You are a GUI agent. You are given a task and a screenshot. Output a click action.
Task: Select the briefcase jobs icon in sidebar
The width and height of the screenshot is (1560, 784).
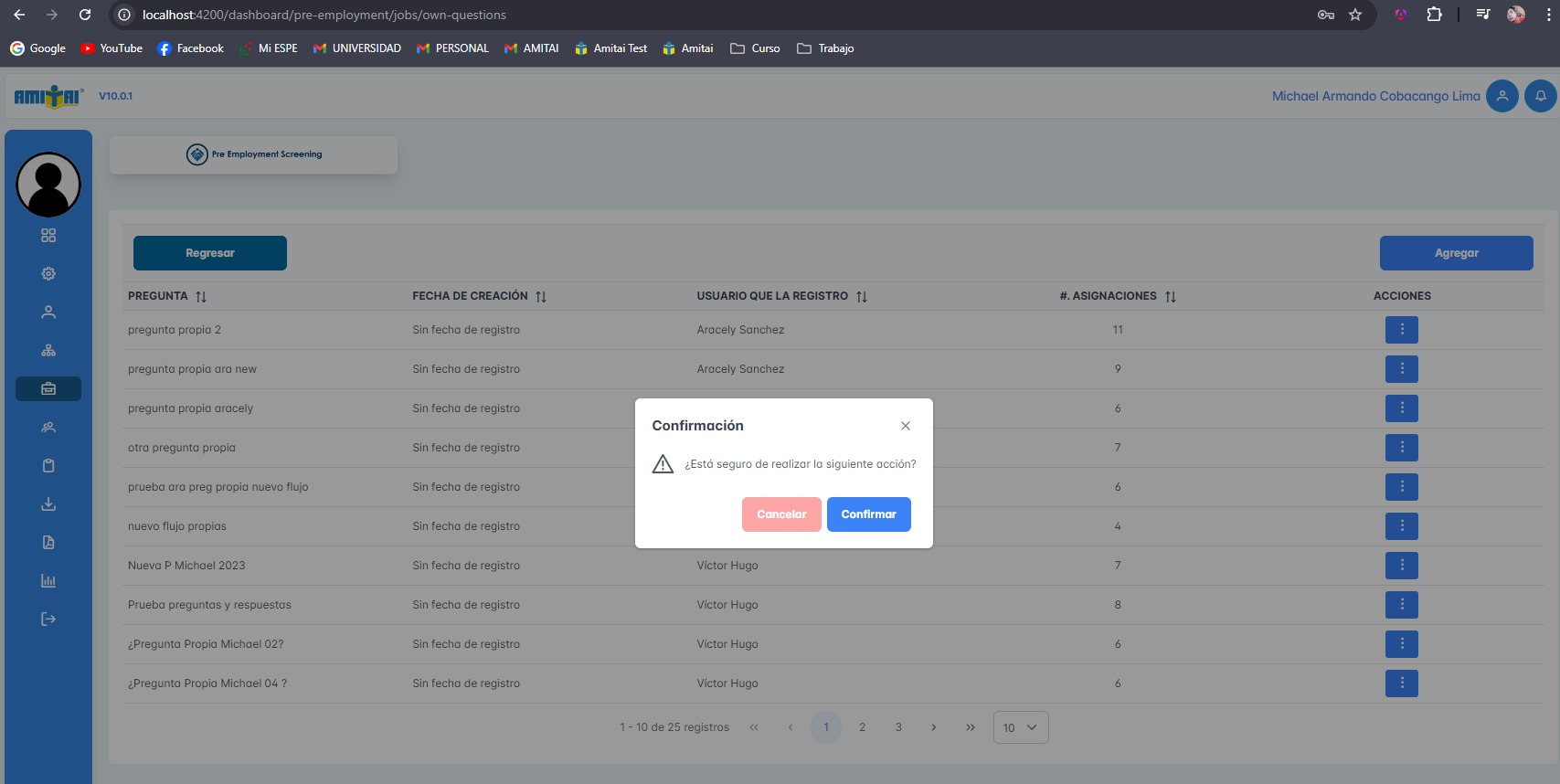tap(48, 389)
